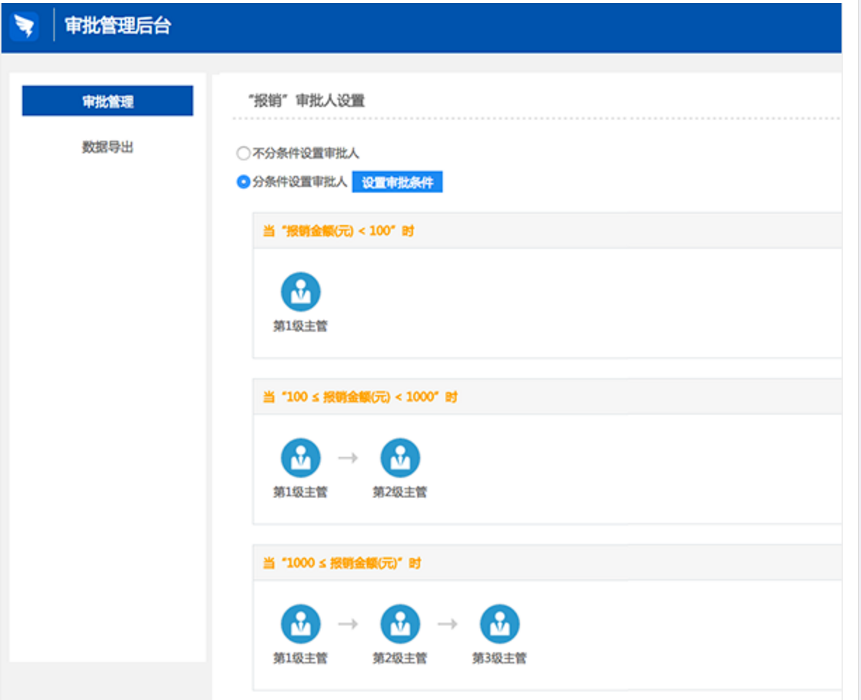
Task: Click the 第2级主管 icon in the last condition
Action: (401, 622)
